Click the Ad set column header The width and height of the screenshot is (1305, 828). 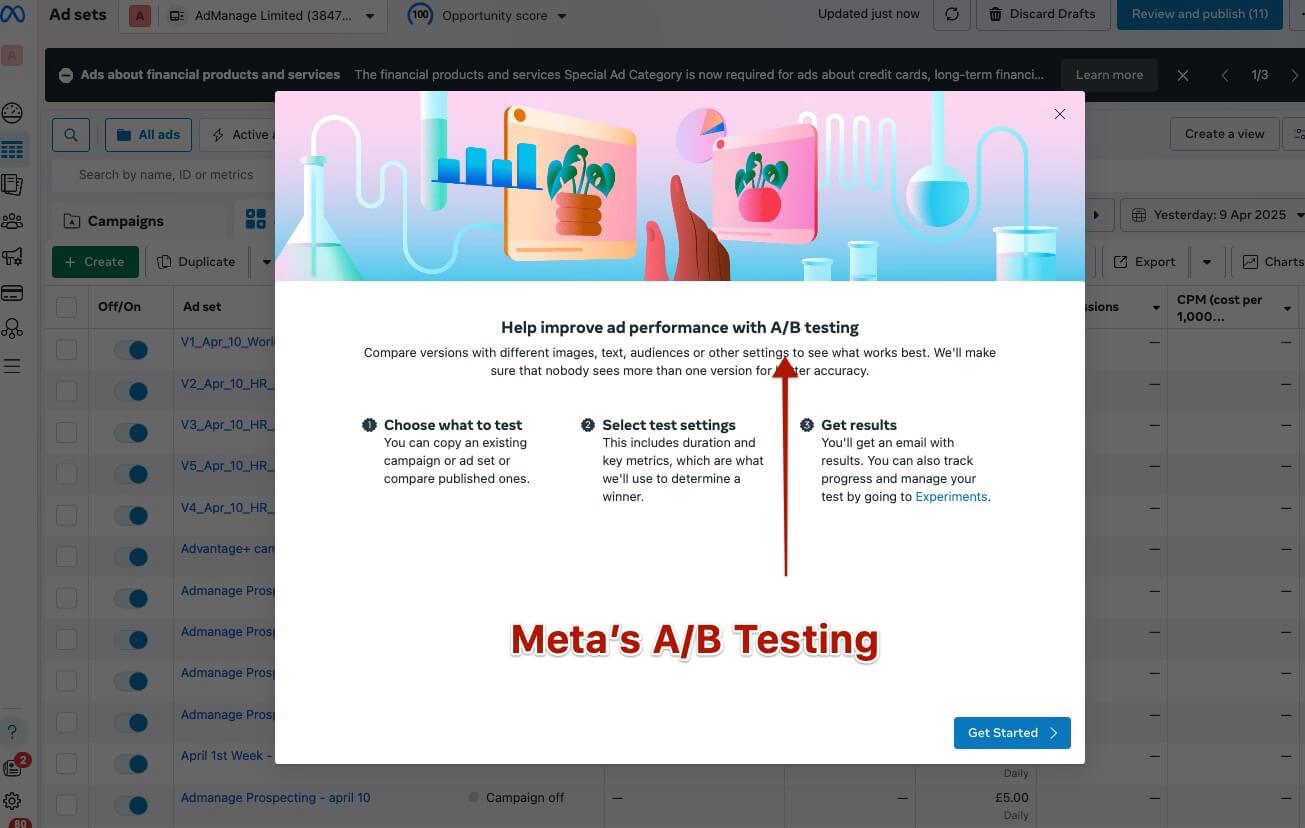tap(202, 307)
